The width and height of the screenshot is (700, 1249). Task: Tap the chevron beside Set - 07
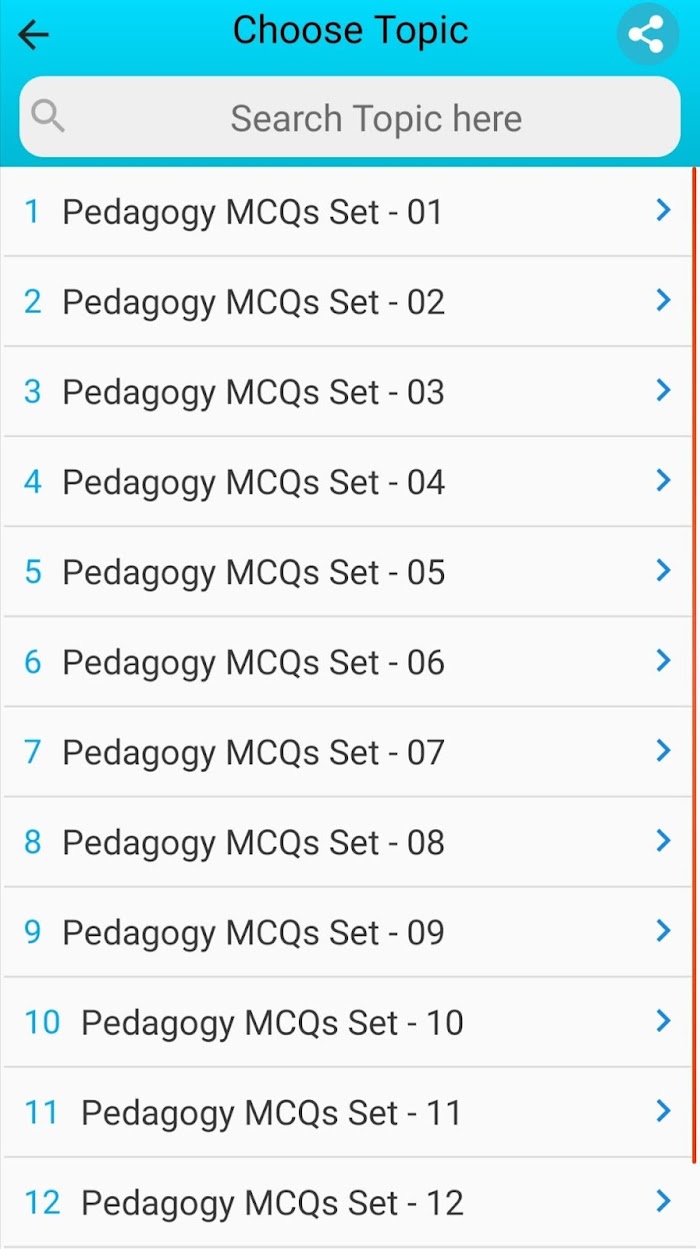pos(662,750)
